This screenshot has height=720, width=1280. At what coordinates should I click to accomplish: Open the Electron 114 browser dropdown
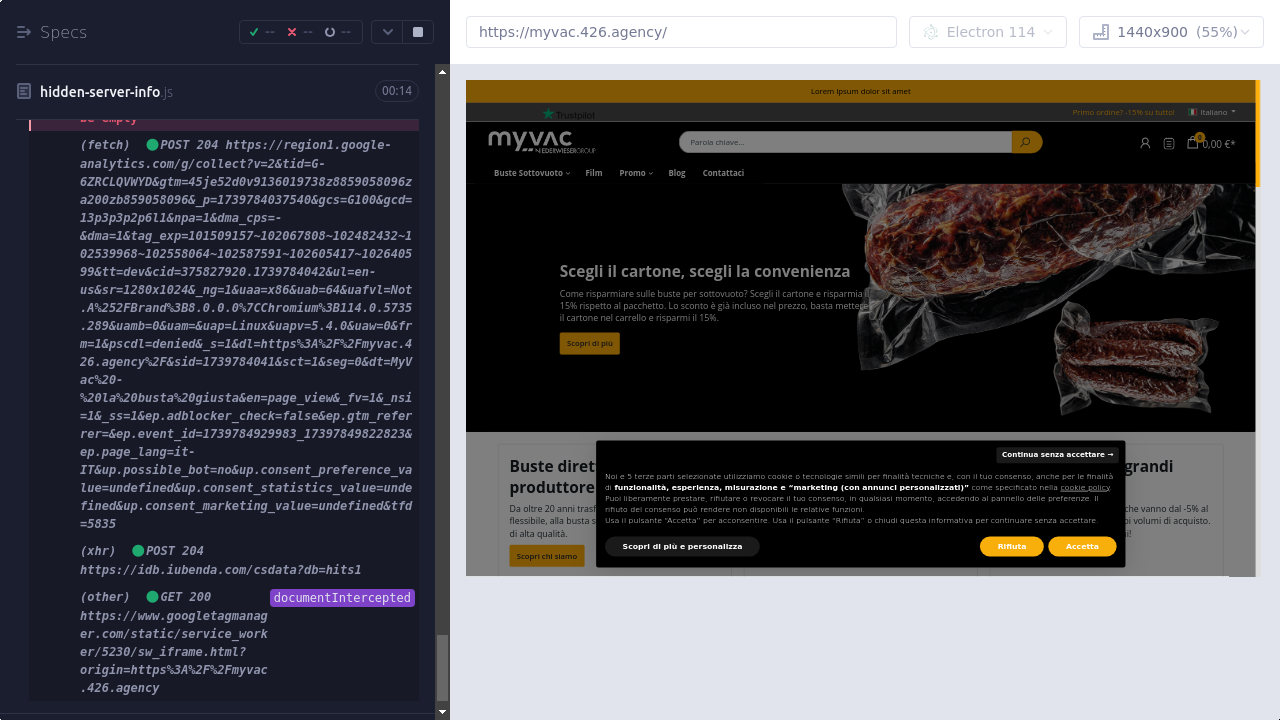(x=988, y=32)
